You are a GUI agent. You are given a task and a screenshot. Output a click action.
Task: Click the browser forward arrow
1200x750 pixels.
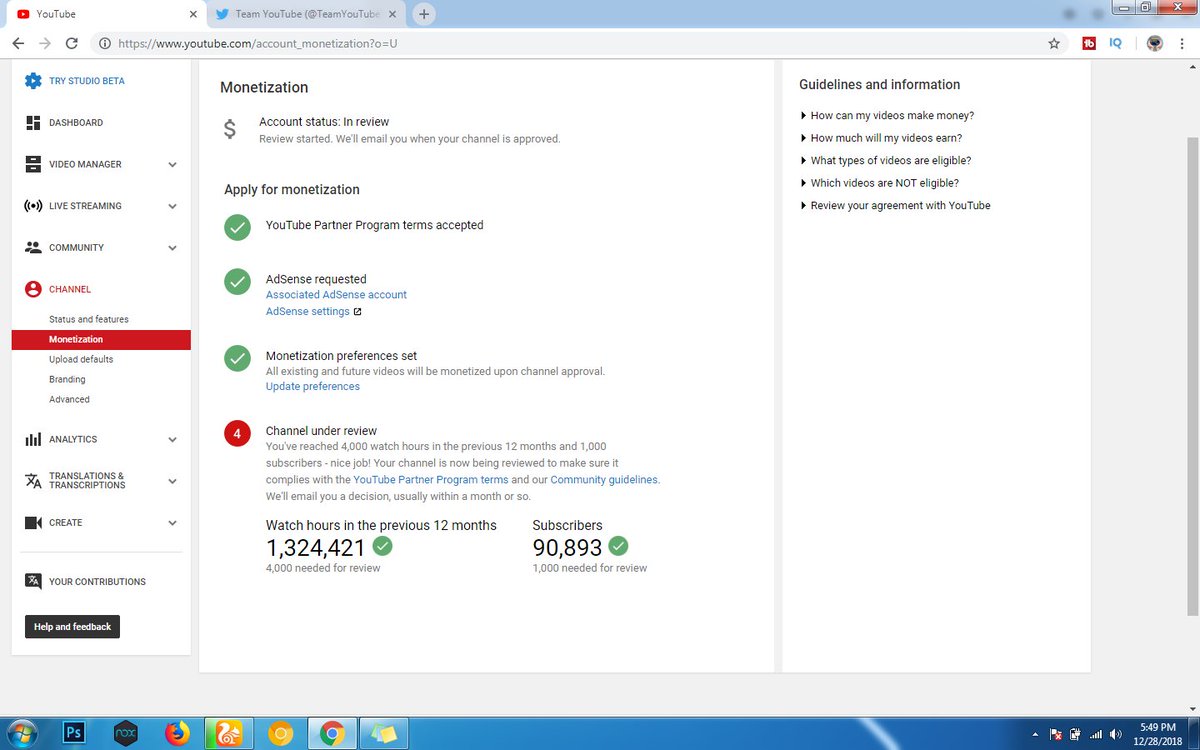click(44, 44)
